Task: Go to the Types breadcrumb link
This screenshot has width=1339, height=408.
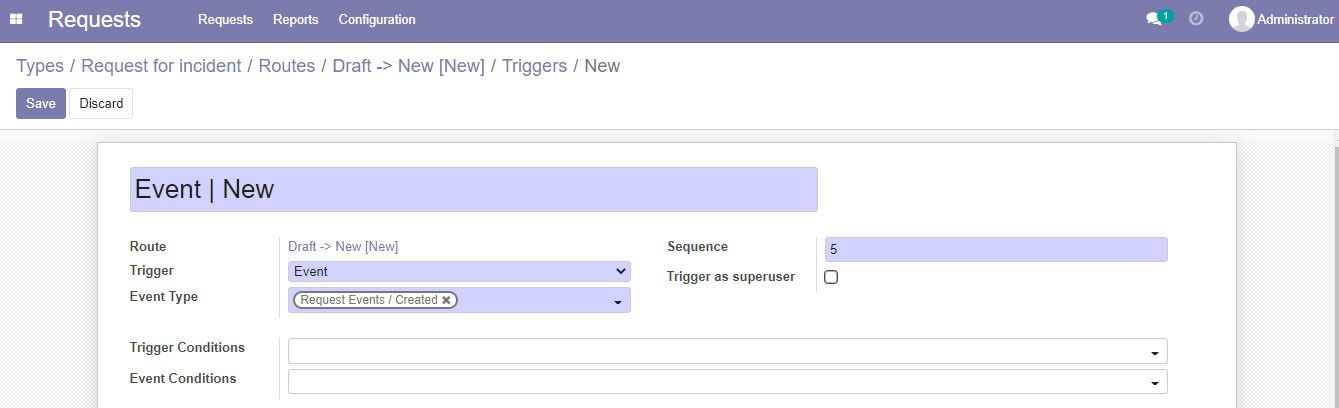Action: pos(40,66)
